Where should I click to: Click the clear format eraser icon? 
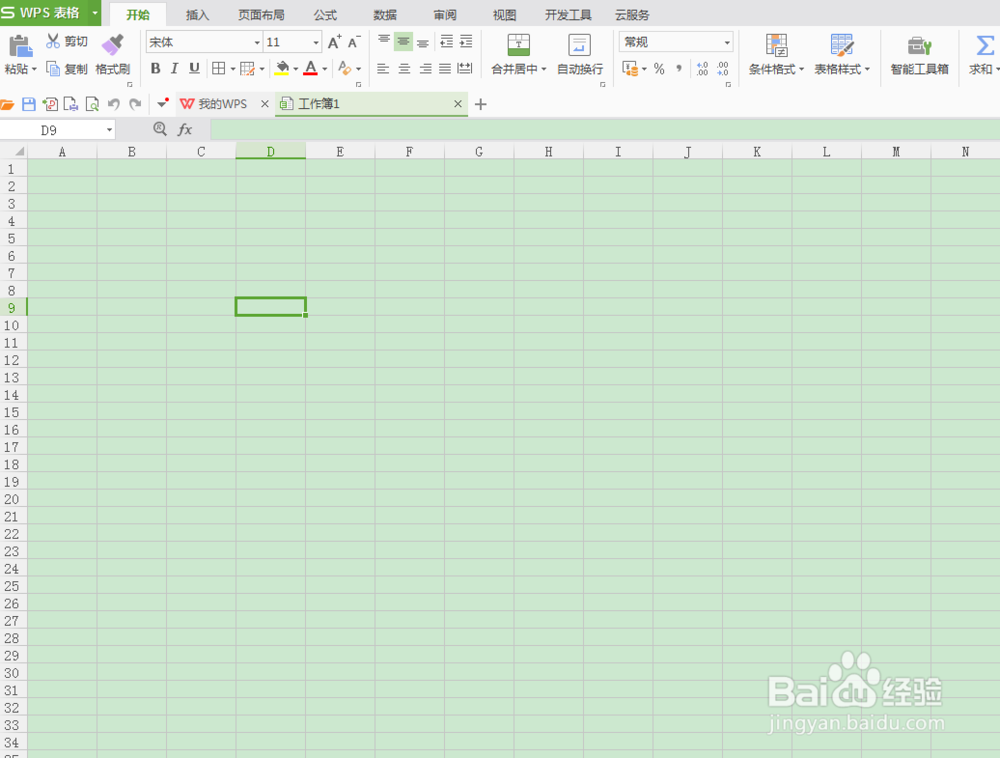(345, 68)
